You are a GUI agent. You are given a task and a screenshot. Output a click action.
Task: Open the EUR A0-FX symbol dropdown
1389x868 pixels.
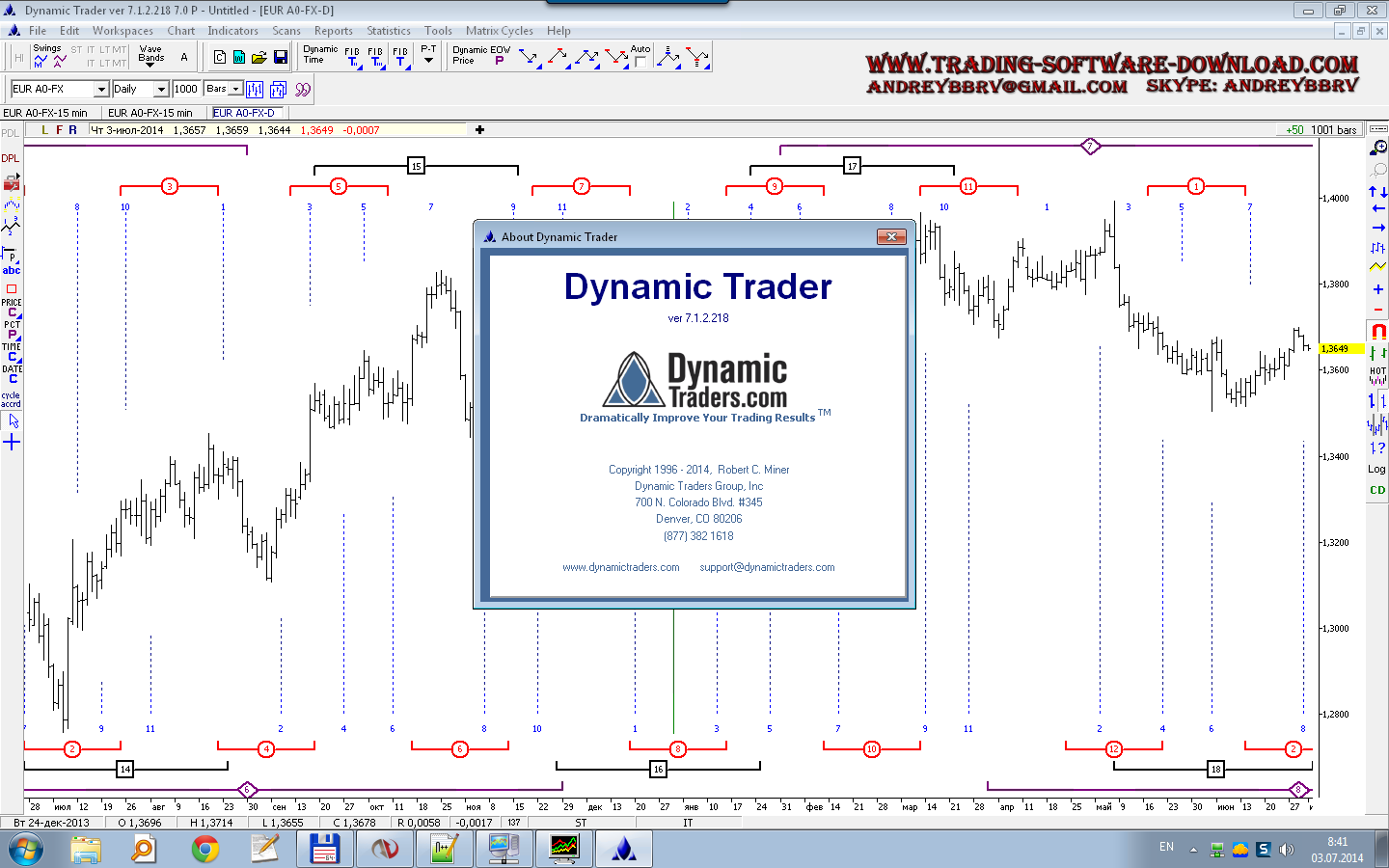click(100, 89)
